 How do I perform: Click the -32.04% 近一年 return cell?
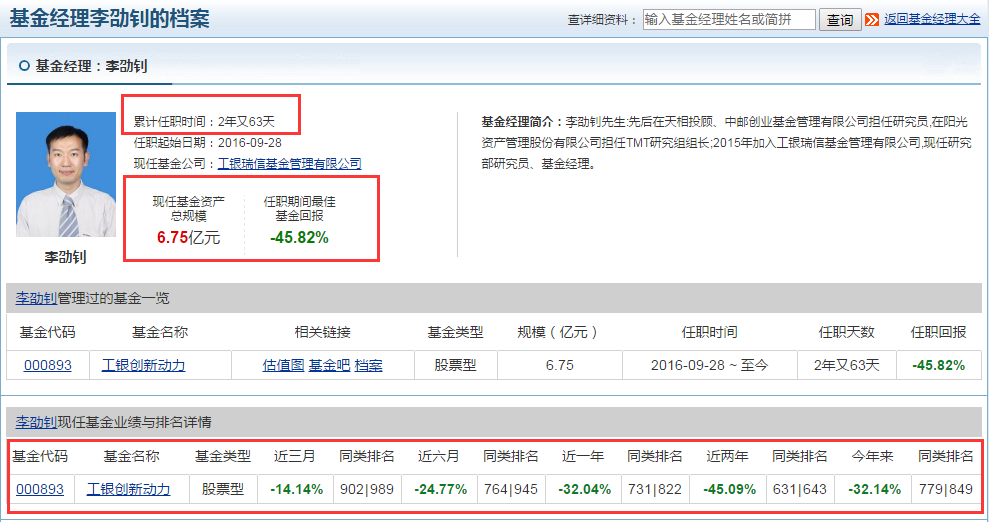[584, 489]
